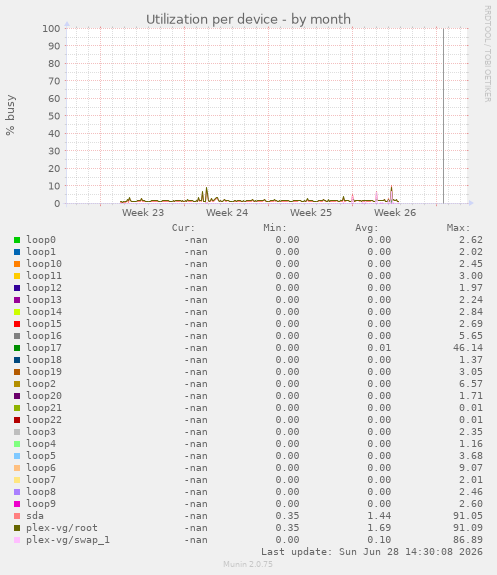
Task: Click the Week 24 utilization spike
Action: pyautogui.click(x=207, y=195)
